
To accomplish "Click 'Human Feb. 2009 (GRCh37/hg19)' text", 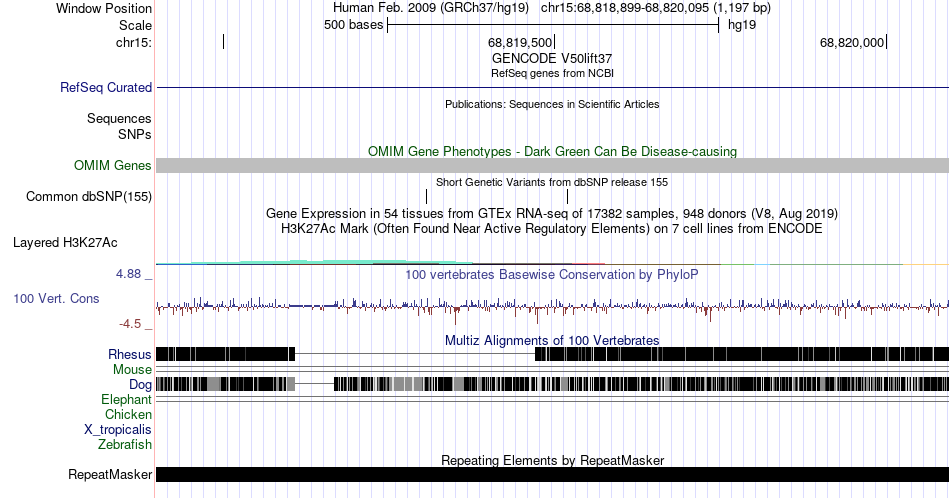I will (x=431, y=8).
